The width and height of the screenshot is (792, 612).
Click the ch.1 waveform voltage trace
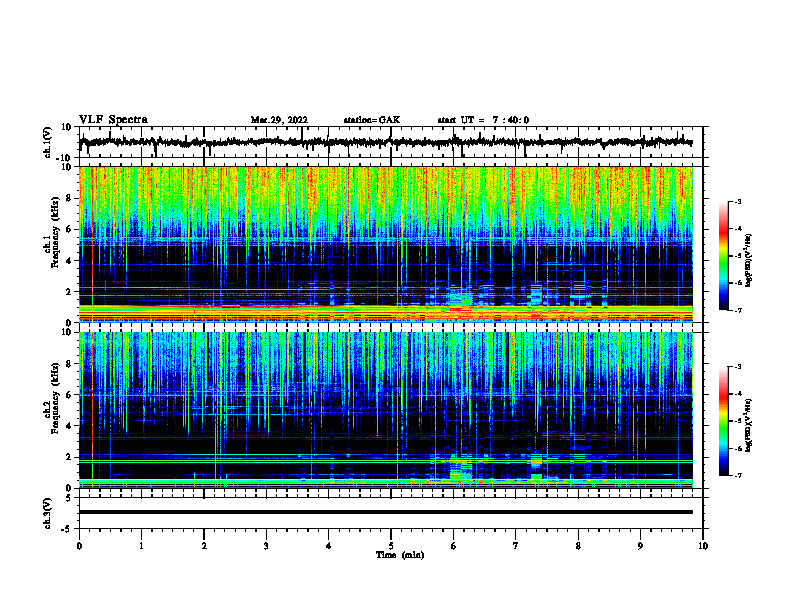pos(385,142)
